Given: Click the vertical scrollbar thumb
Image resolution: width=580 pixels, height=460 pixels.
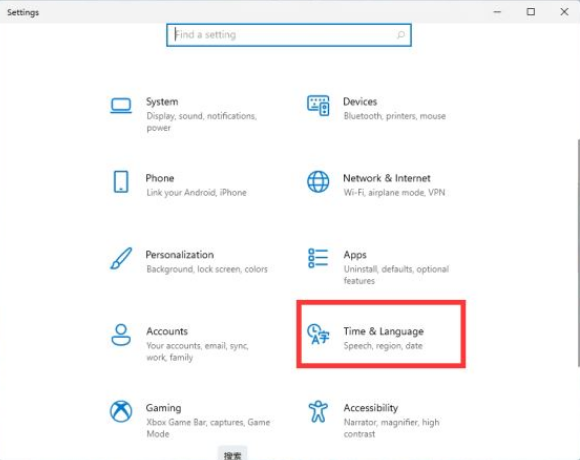Looking at the screenshot, I should coord(578,253).
